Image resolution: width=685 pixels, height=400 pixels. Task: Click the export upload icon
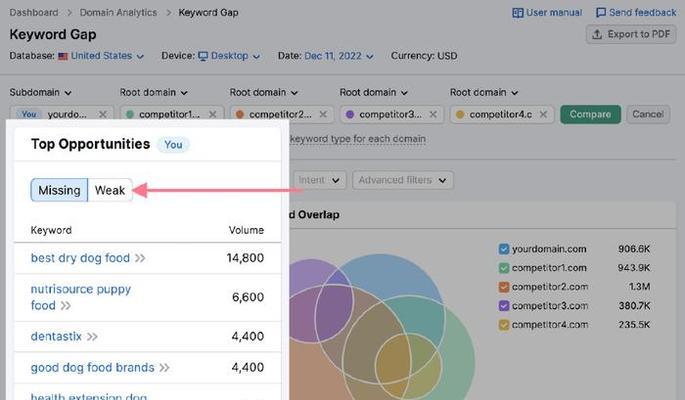coord(597,34)
